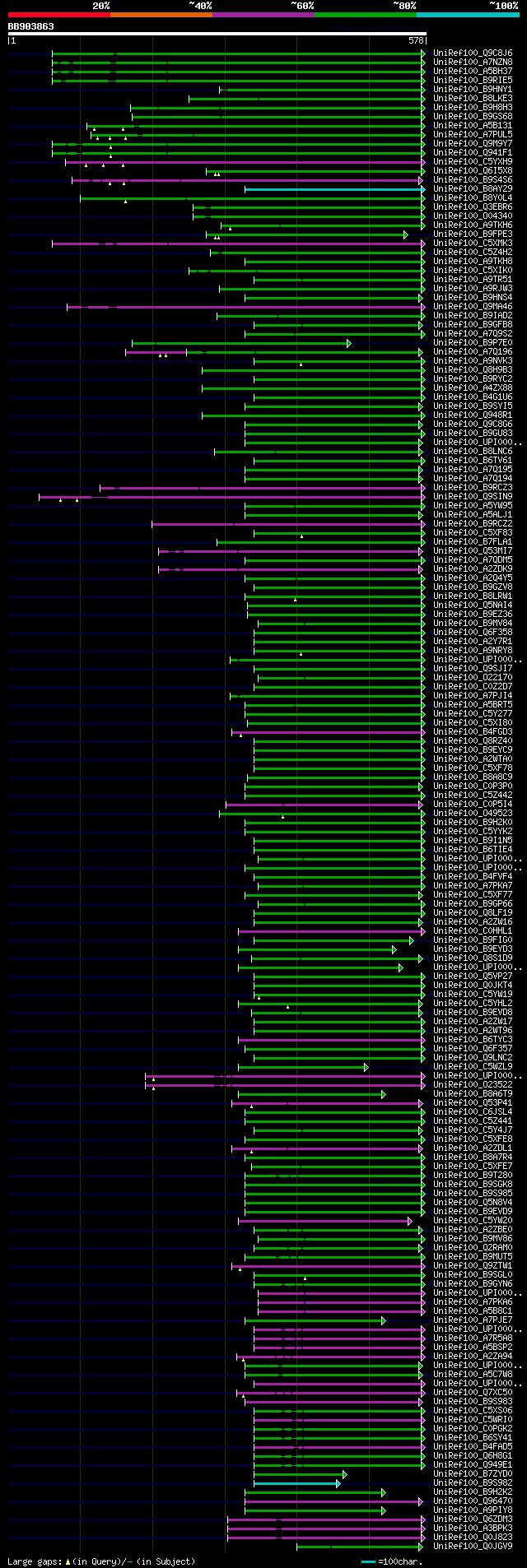Viewport: 527px width, 1568px height.
Task: Open hit UniRef100_A7NZN8
Action: pos(473,63)
